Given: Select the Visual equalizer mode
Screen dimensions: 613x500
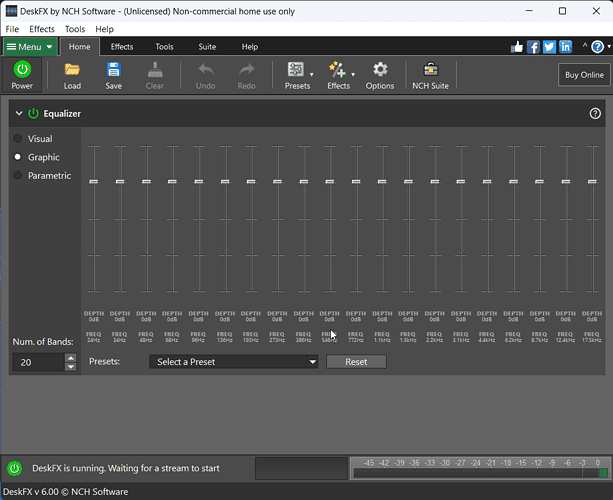Looking at the screenshot, I should tap(18, 138).
